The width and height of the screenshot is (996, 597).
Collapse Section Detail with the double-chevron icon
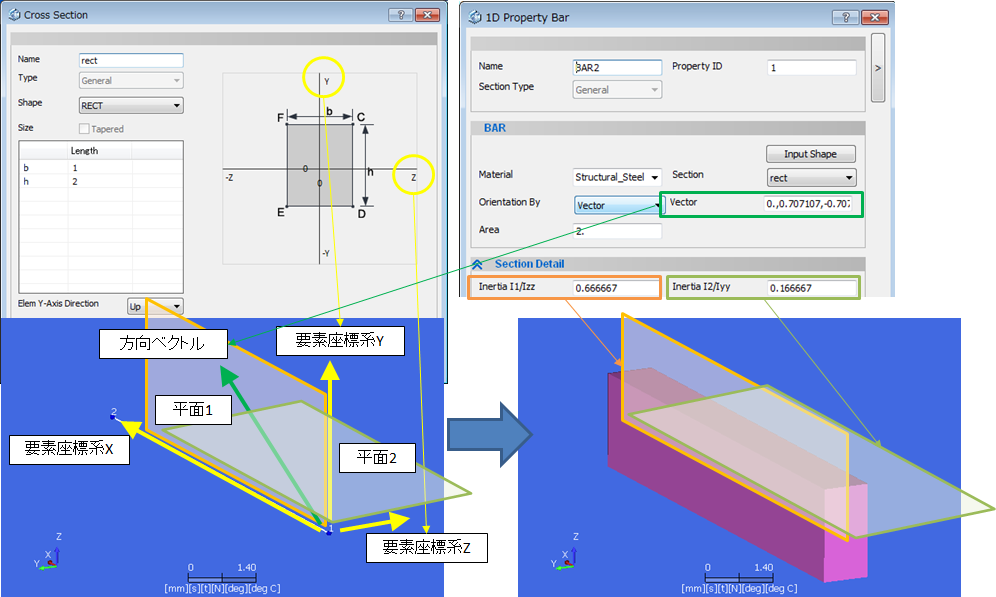click(x=477, y=264)
